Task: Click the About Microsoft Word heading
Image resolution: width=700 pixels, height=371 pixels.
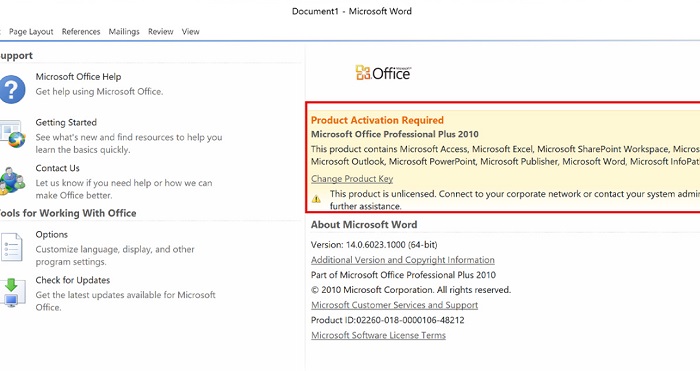Action: pyautogui.click(x=364, y=225)
